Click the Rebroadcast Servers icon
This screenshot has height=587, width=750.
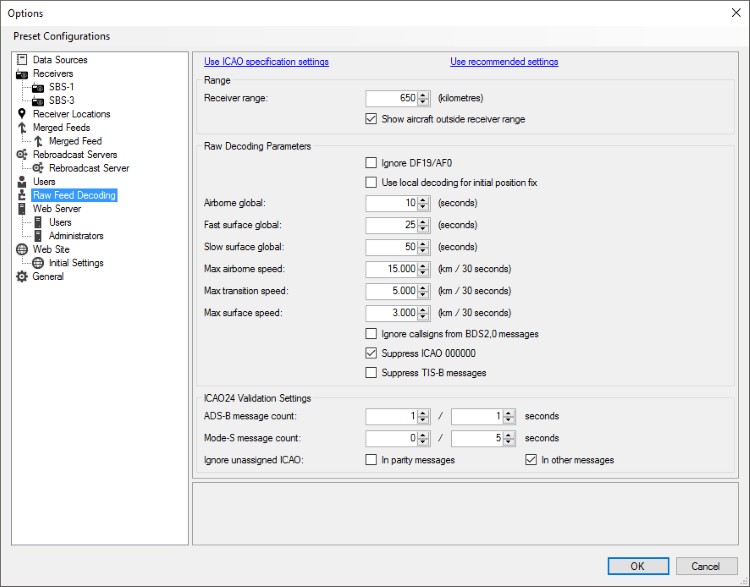[22, 155]
